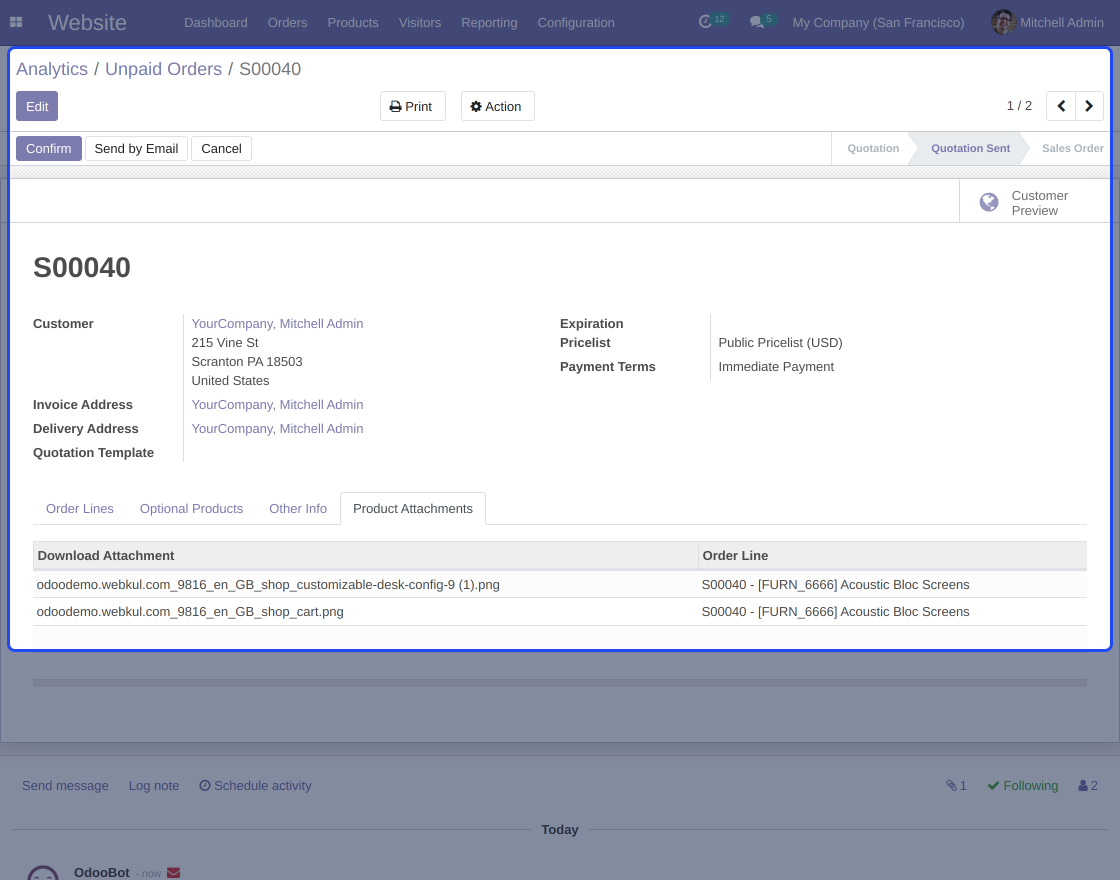This screenshot has height=880, width=1120.
Task: Click the S00040 order title
Action: (x=82, y=268)
